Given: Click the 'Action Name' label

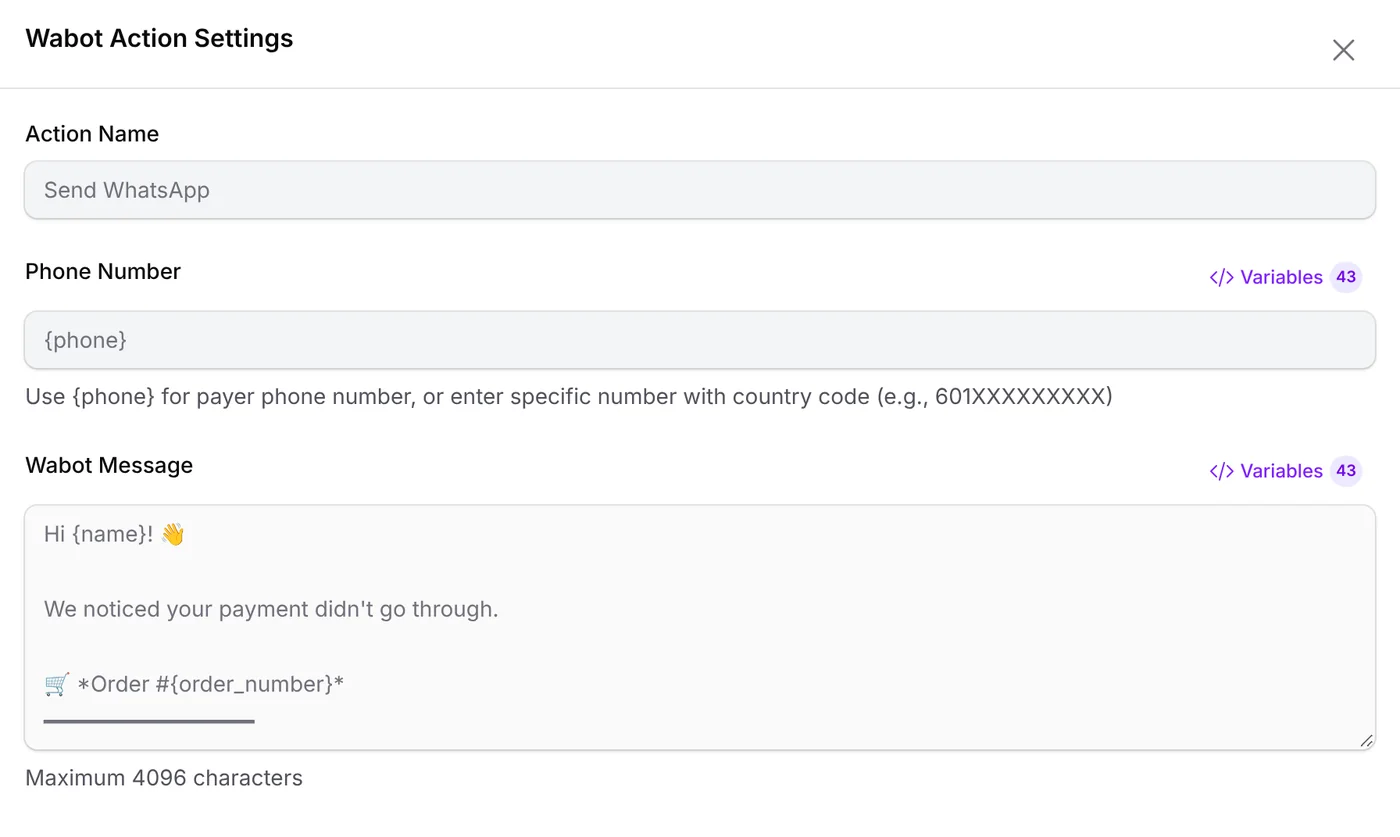Looking at the screenshot, I should tap(92, 134).
